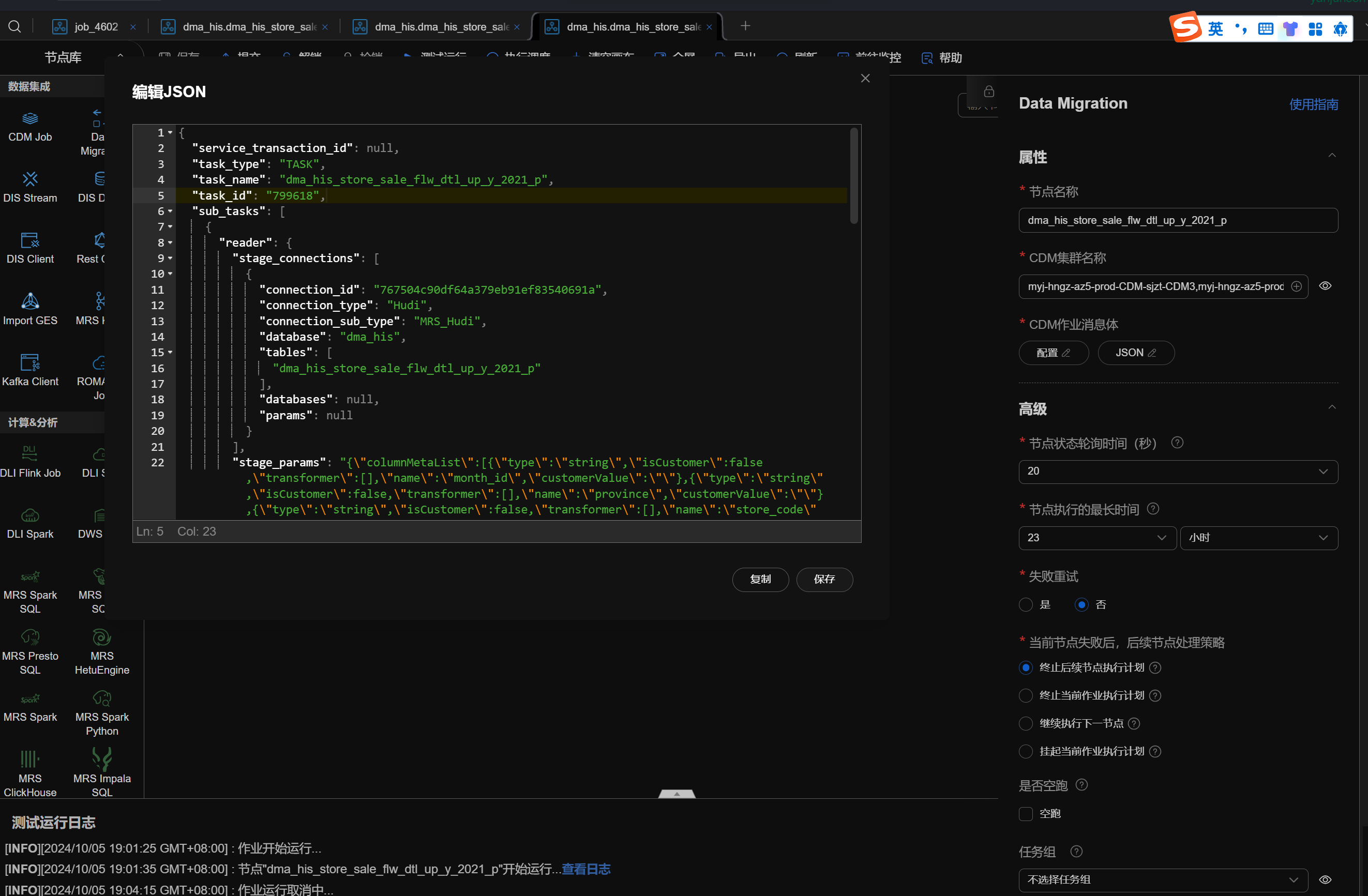
Task: Close the job_4602 tab
Action: point(133,27)
